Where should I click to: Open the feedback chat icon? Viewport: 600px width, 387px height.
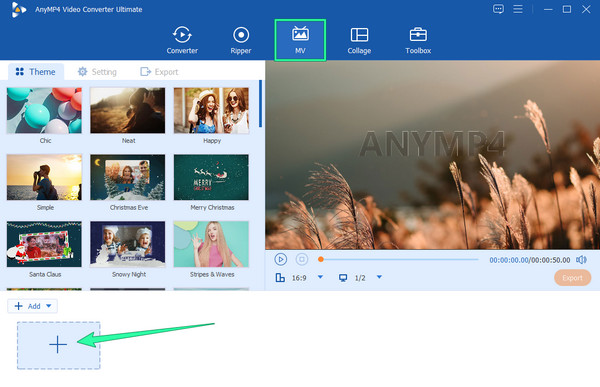click(x=498, y=9)
